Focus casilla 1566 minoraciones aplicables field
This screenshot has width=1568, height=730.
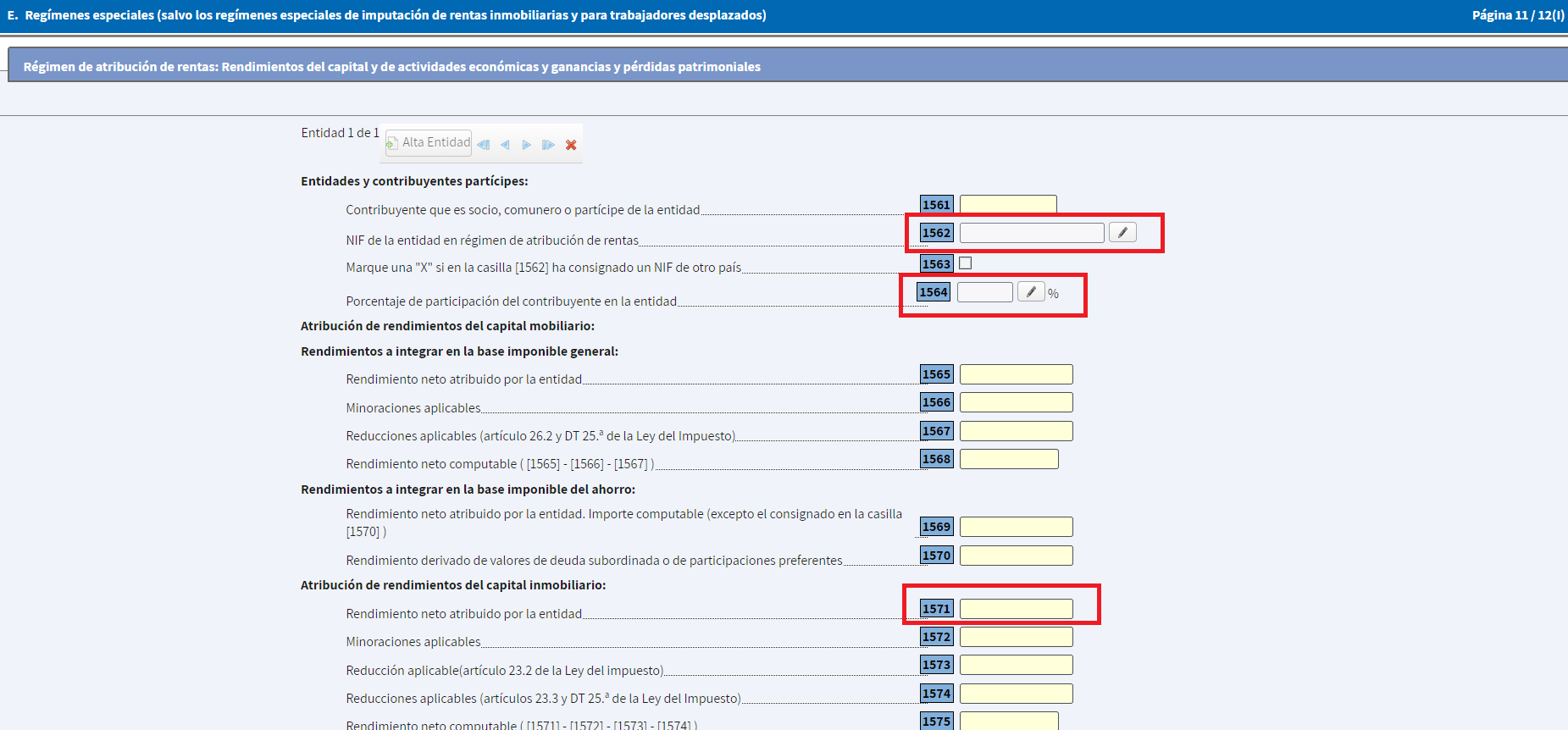coord(1016,402)
